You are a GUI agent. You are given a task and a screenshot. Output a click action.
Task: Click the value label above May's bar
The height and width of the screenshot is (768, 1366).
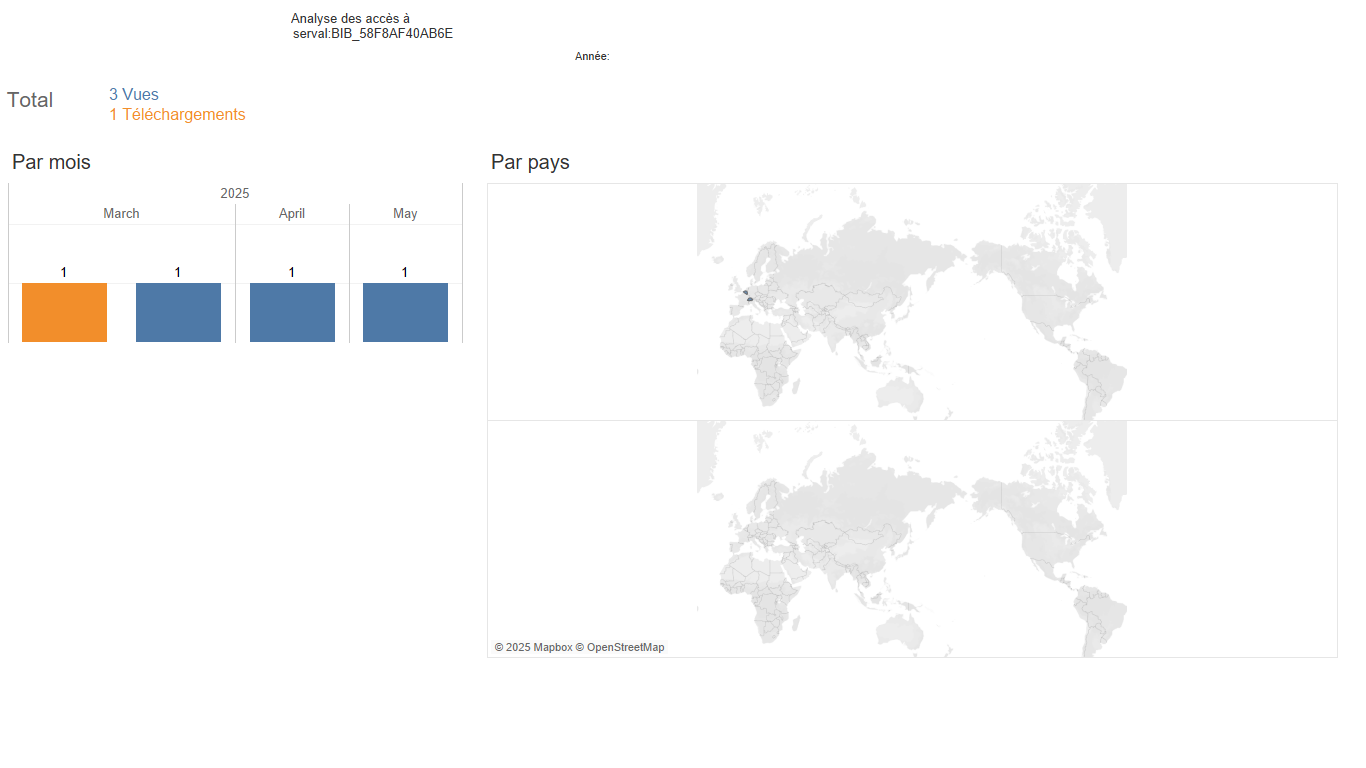(x=405, y=273)
